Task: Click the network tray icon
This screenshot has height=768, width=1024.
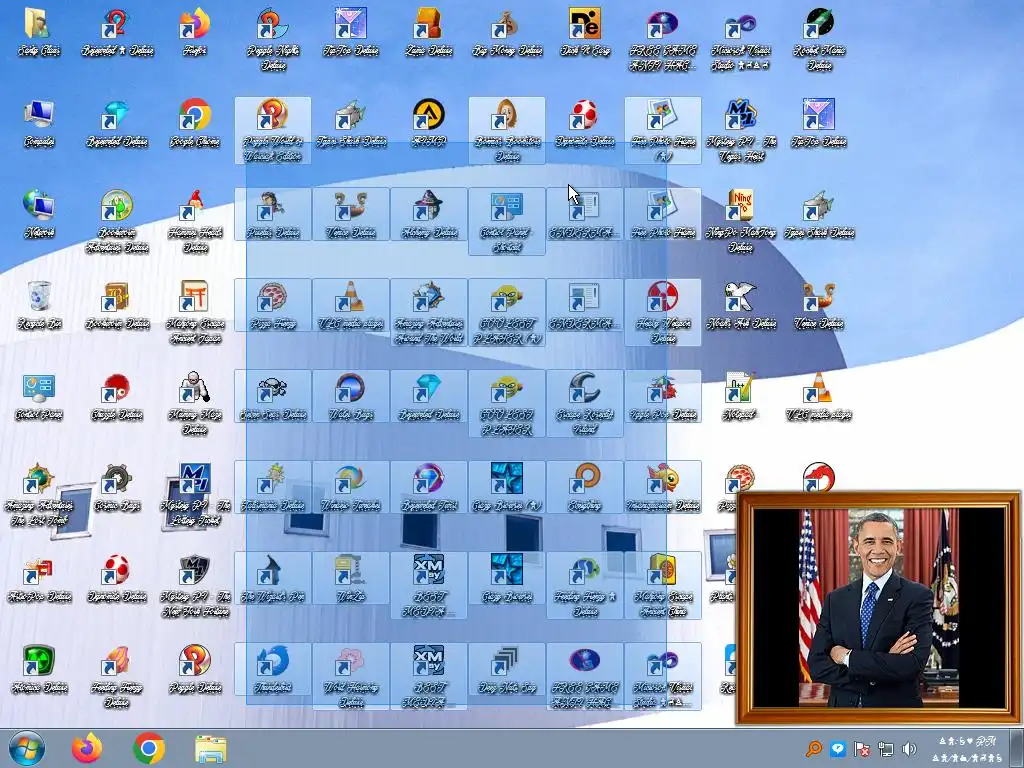Action: coord(886,749)
